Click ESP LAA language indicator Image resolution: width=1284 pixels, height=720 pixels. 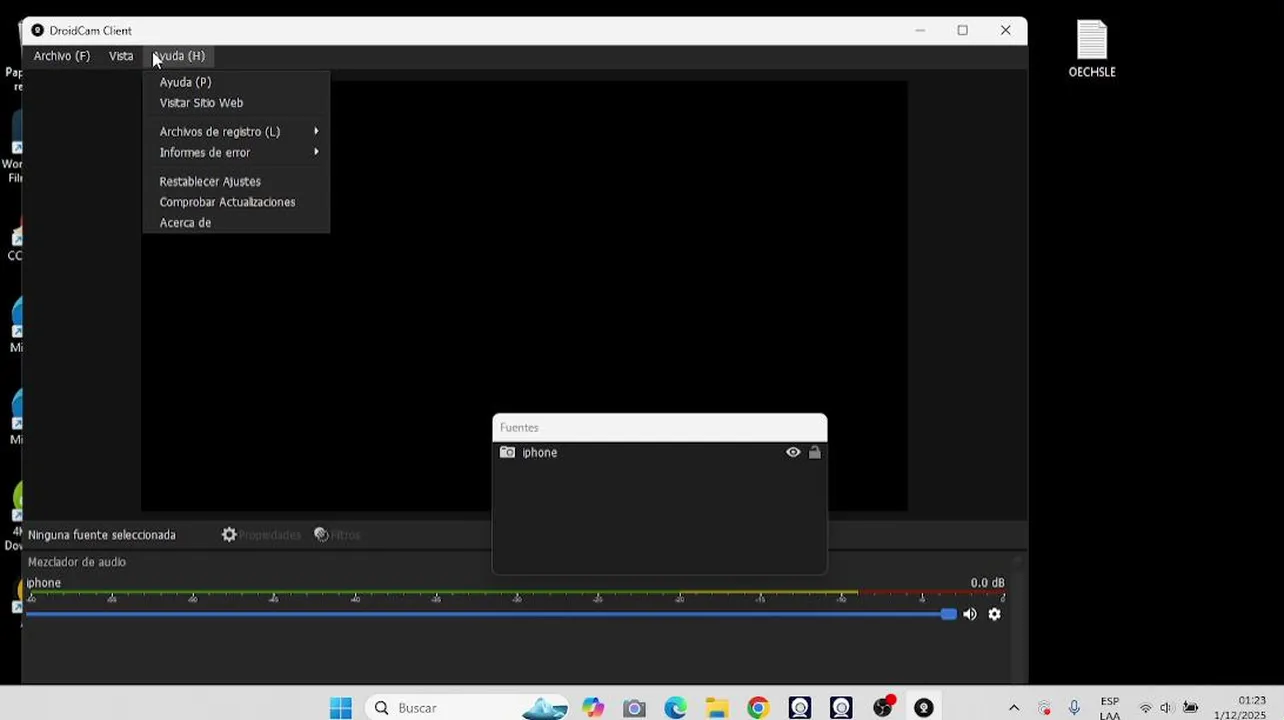point(1110,708)
